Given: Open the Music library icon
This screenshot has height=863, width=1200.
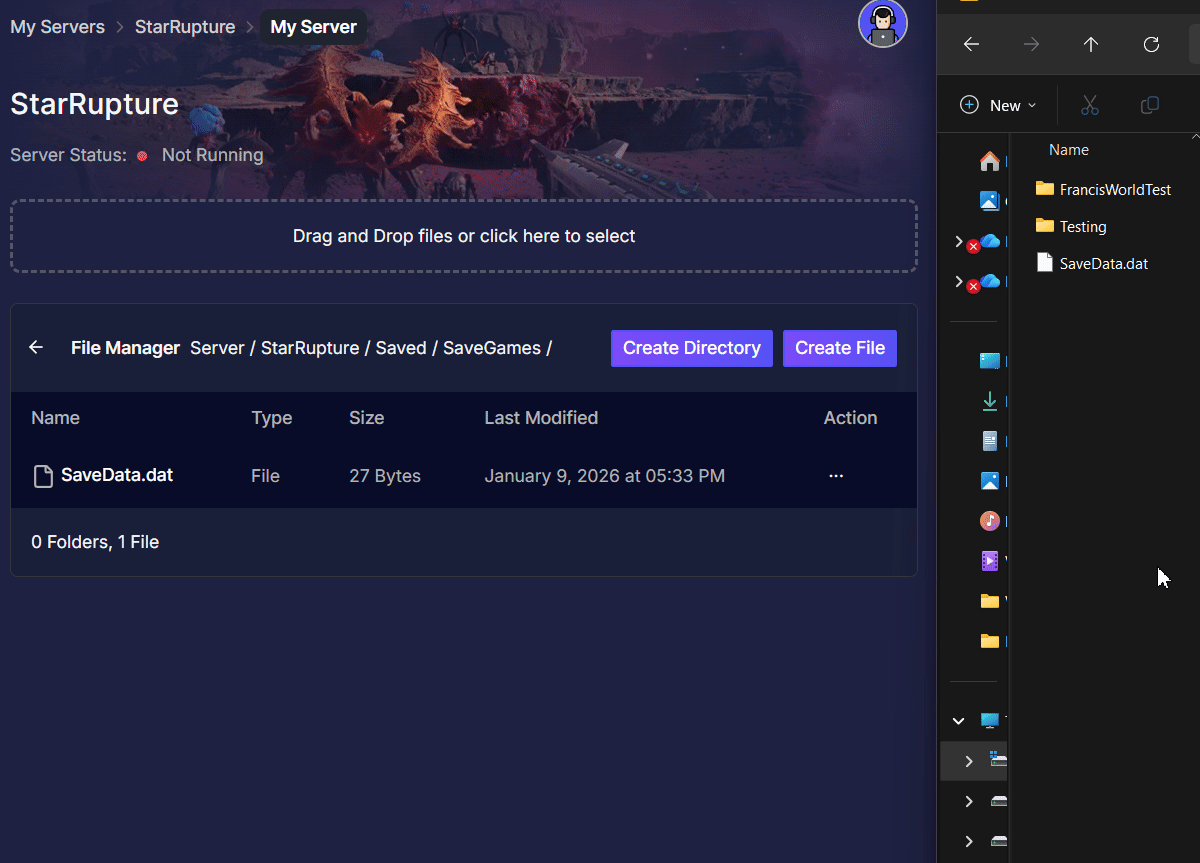Looking at the screenshot, I should 990,520.
